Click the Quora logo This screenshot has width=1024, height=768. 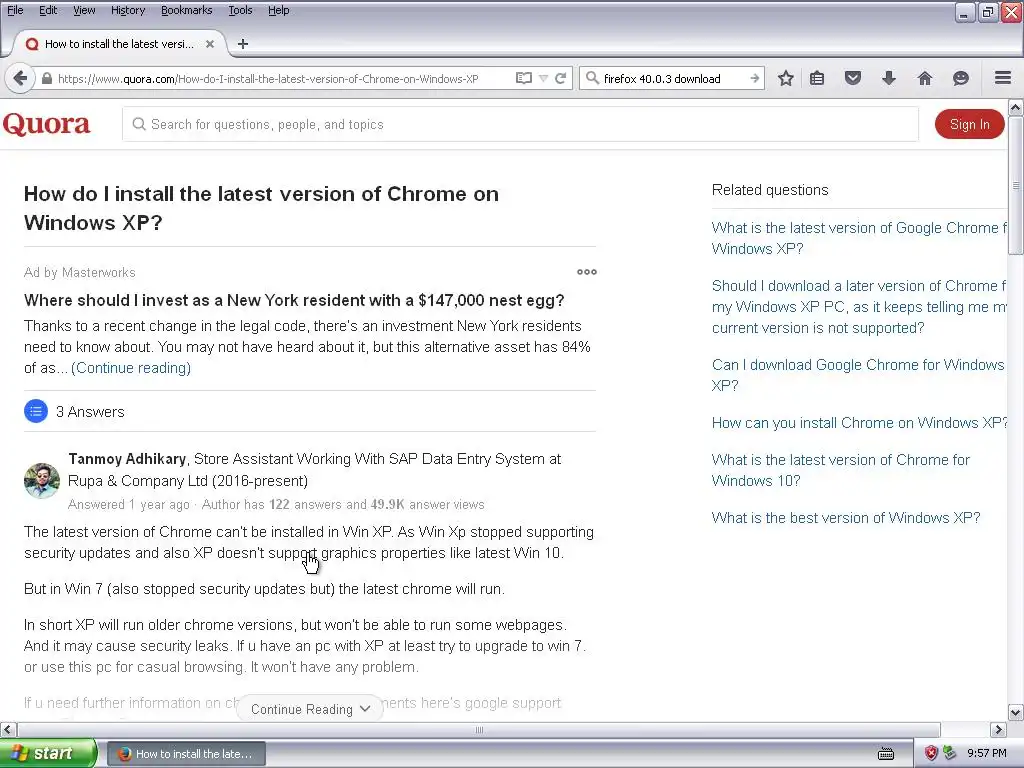[46, 124]
